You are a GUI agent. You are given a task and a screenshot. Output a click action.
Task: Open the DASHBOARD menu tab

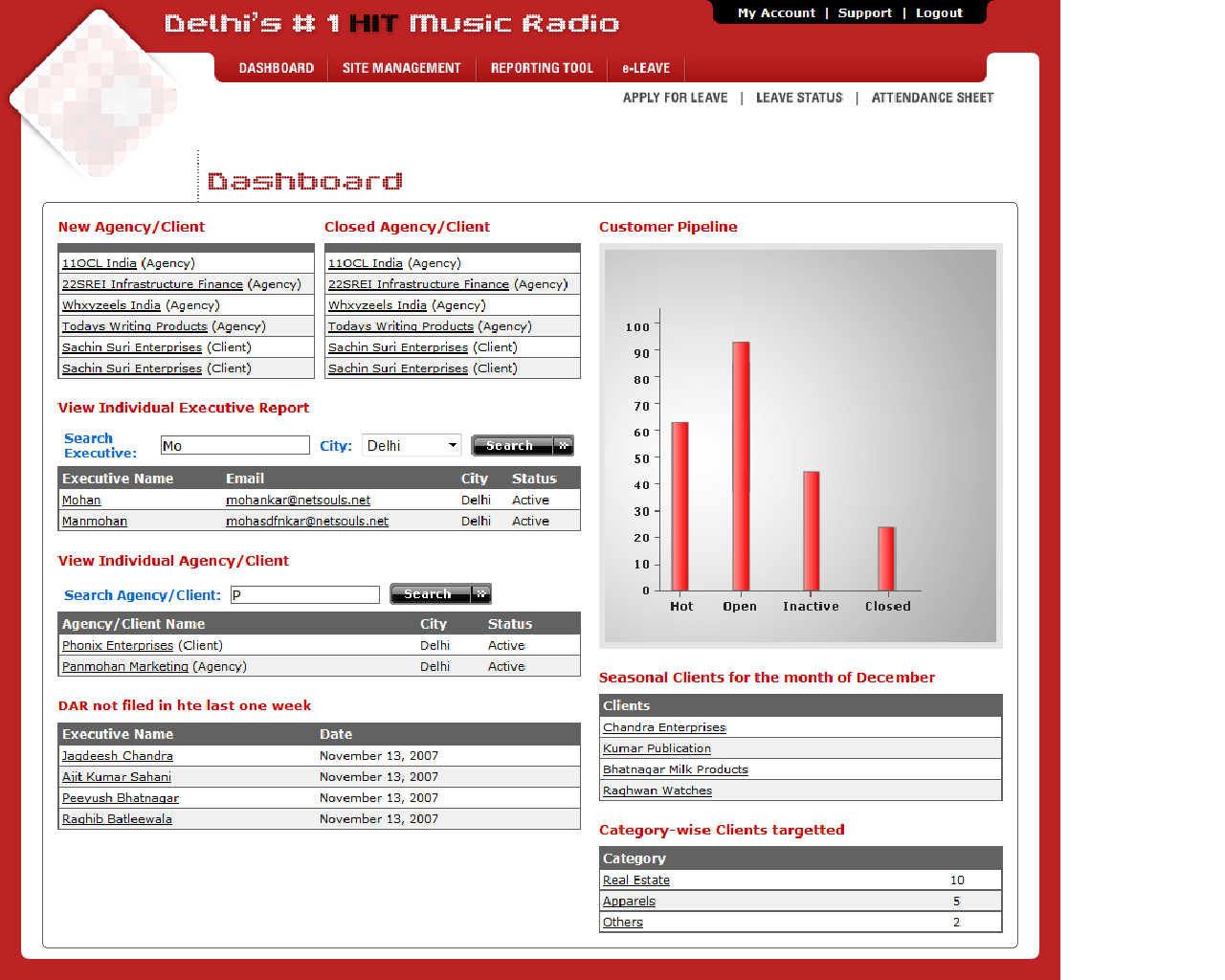pos(277,68)
